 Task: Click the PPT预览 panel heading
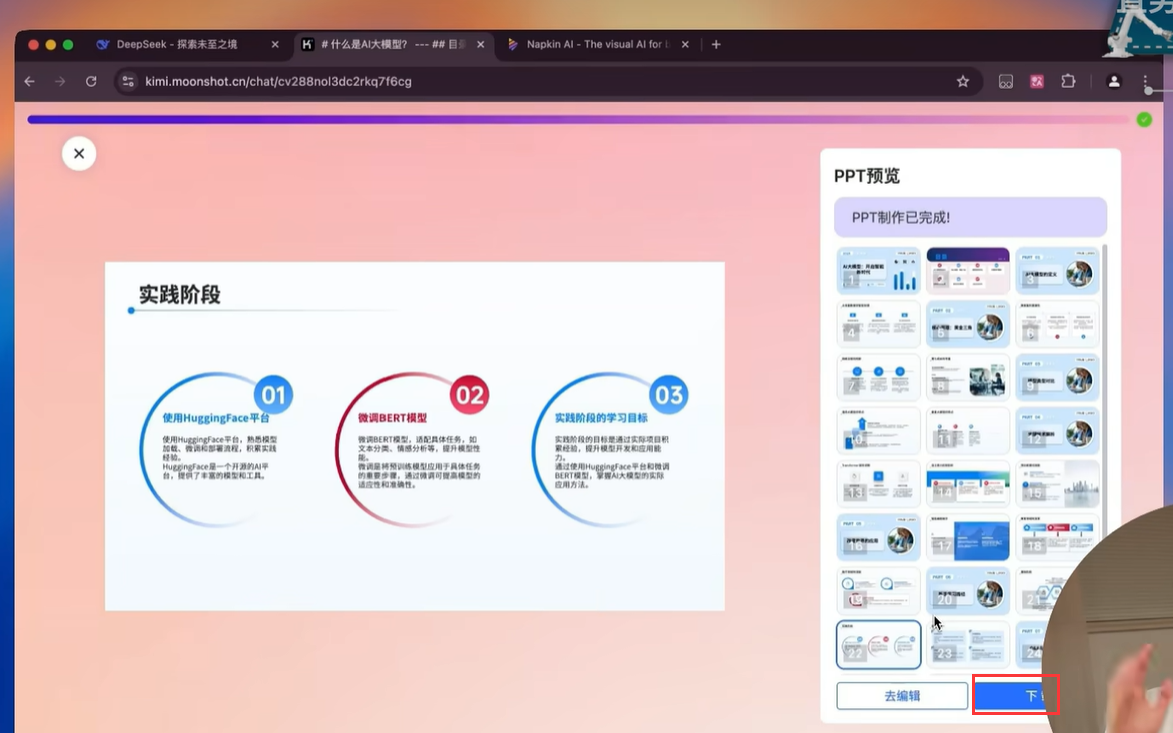click(x=867, y=176)
